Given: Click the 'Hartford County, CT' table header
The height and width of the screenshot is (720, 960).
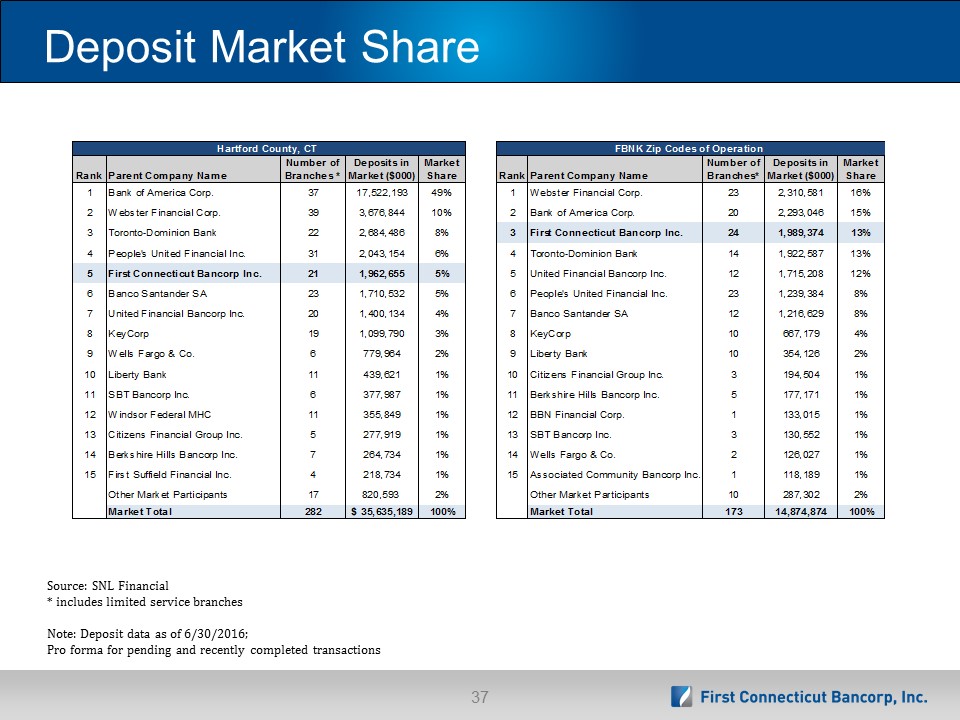Looking at the screenshot, I should (x=266, y=148).
